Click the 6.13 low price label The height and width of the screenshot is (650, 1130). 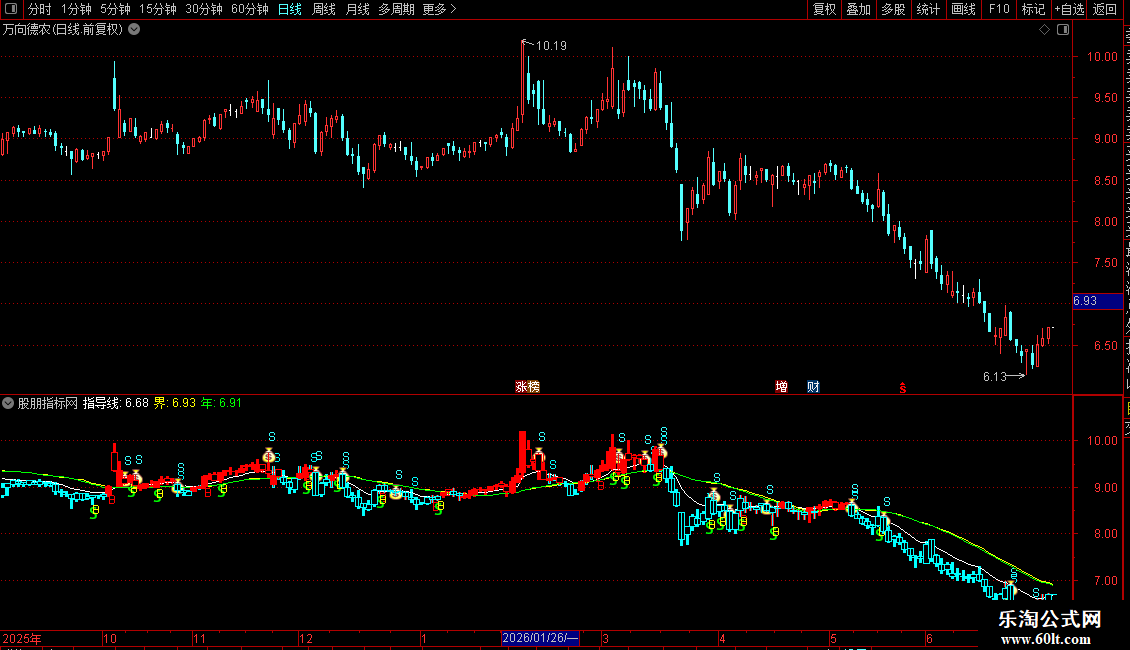tap(995, 376)
